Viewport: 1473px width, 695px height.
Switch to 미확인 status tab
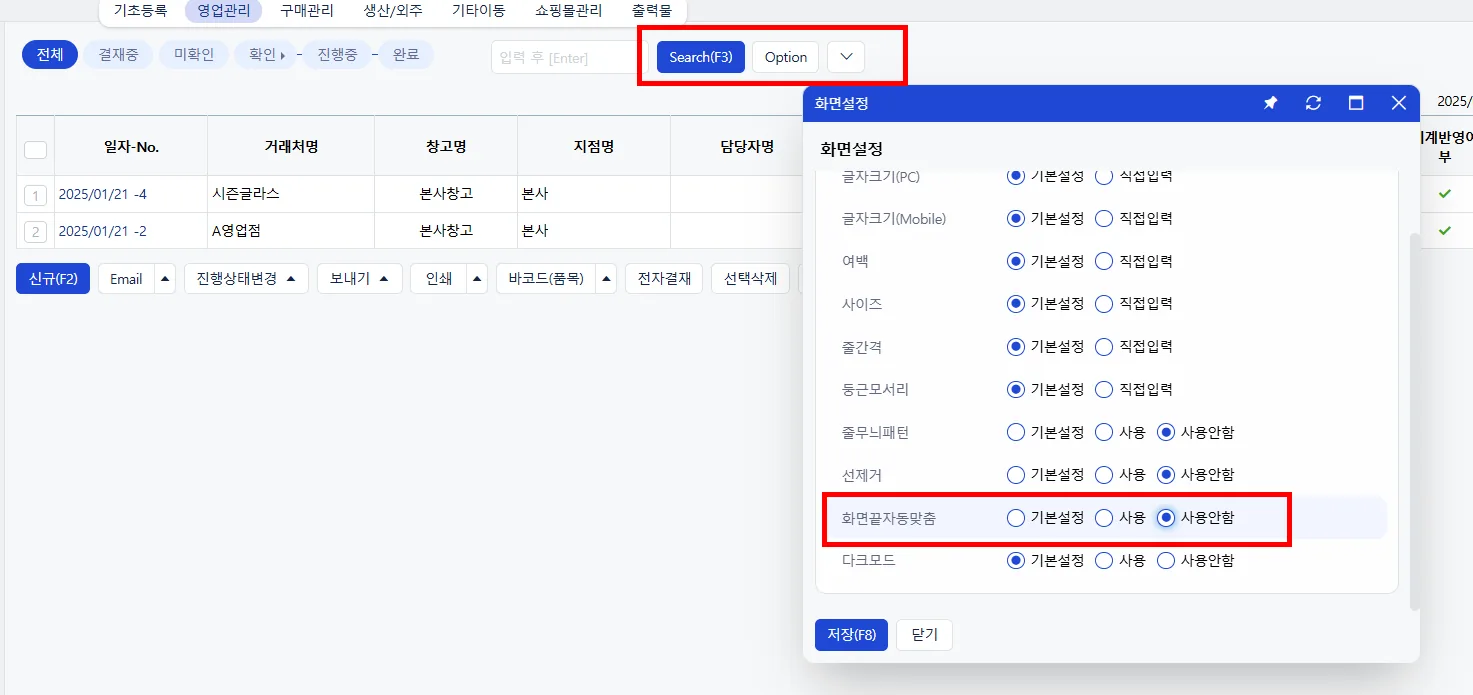(194, 55)
